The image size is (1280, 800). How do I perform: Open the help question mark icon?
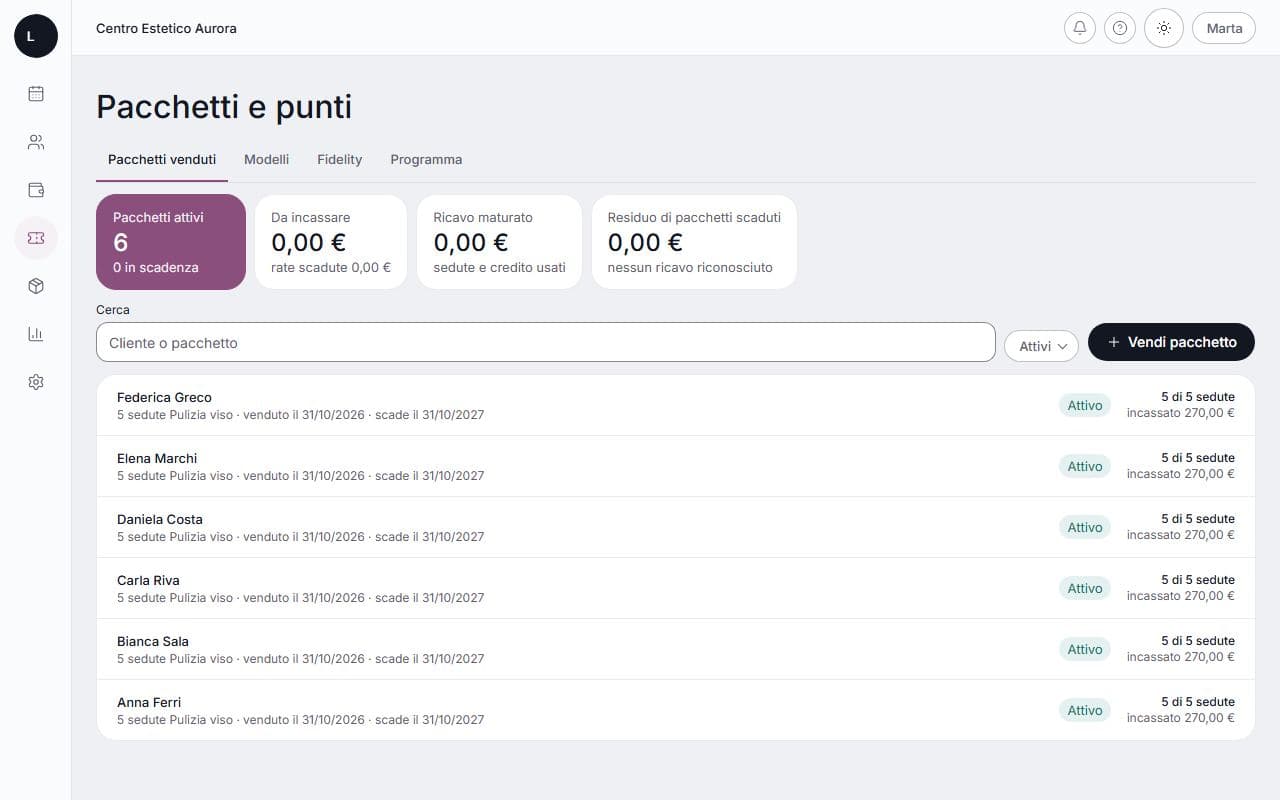pos(1120,28)
